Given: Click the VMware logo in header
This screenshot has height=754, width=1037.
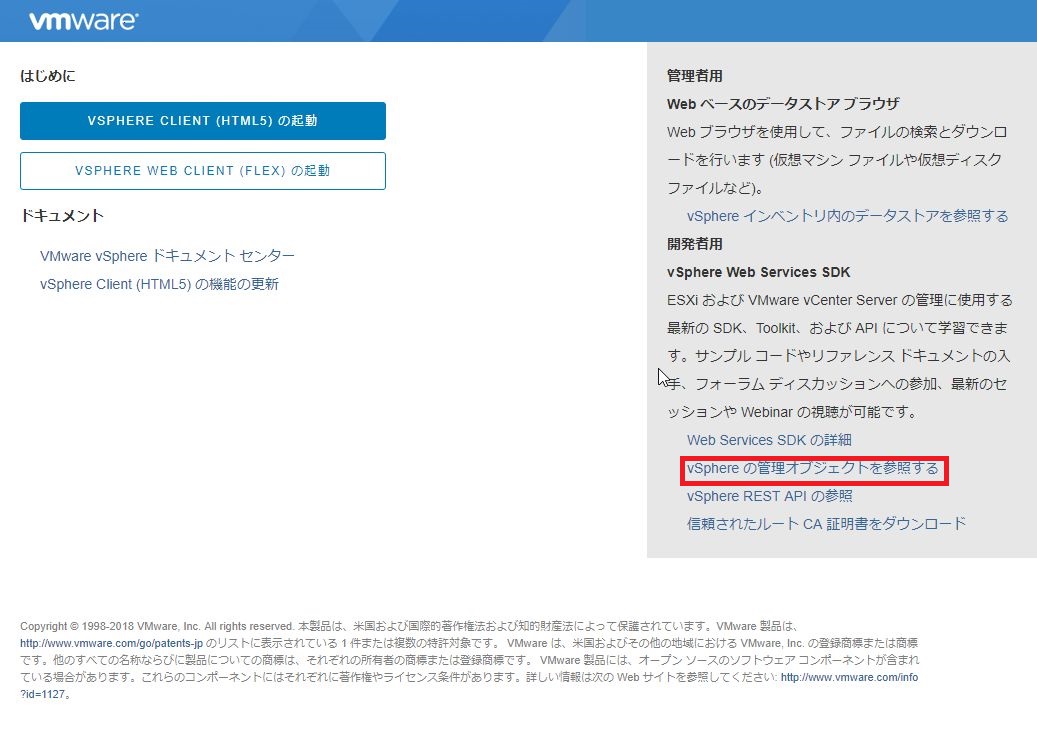Looking at the screenshot, I should (83, 21).
